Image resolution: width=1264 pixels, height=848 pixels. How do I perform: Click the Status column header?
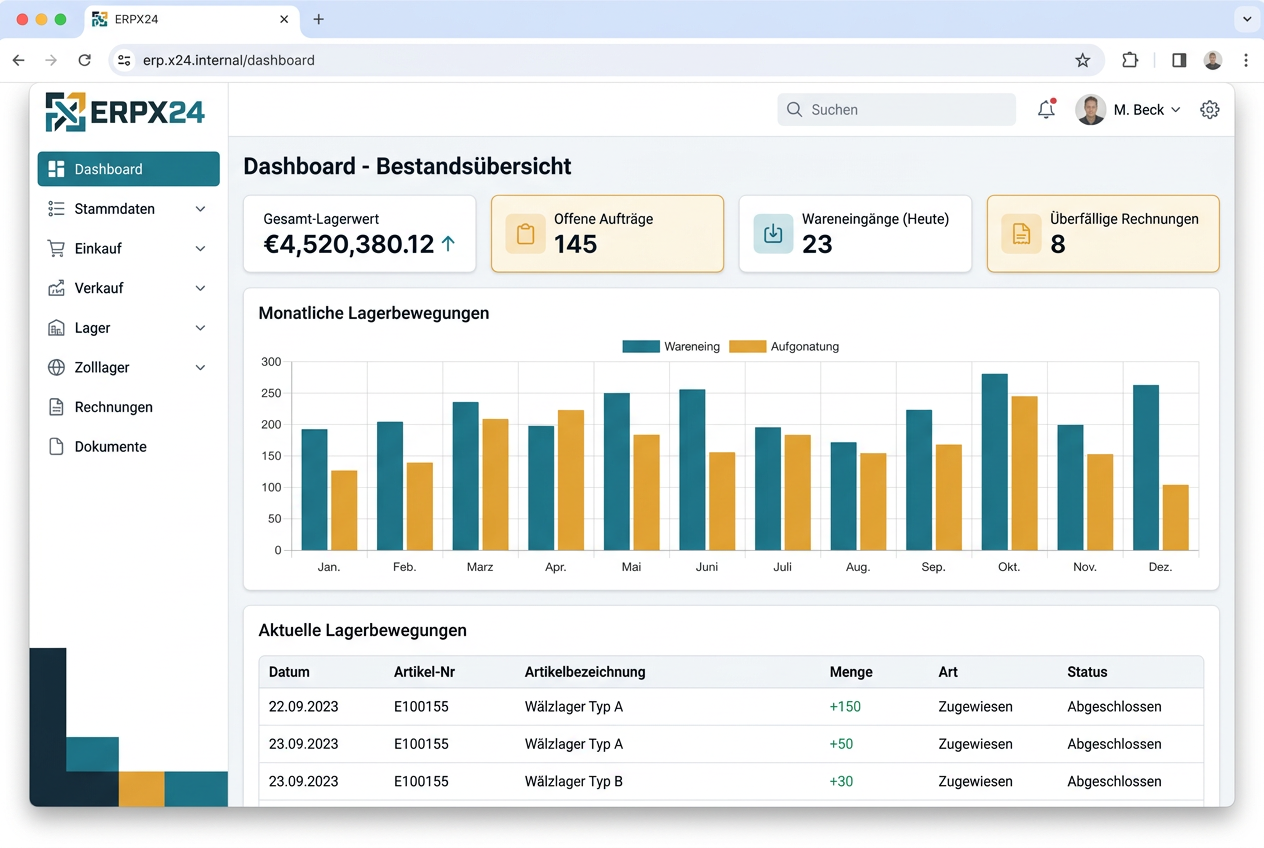point(1087,672)
